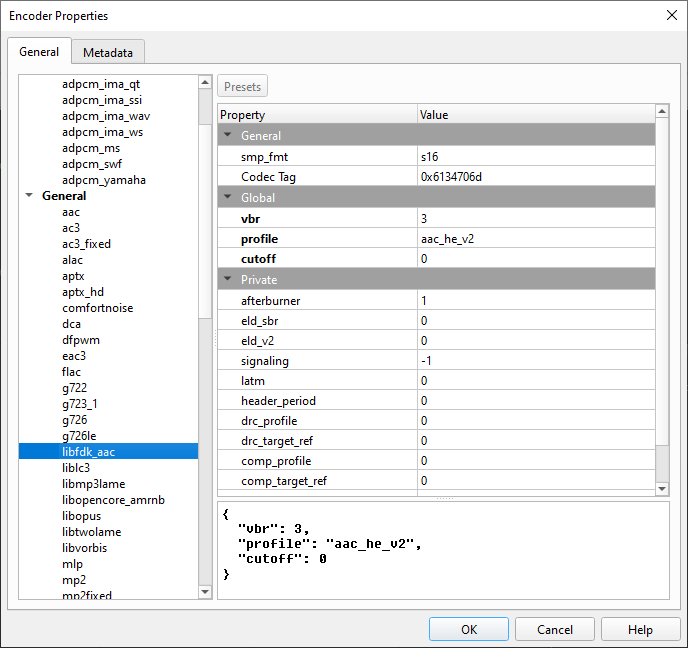
Task: Collapse the General group in encoder tree
Action: click(29, 196)
